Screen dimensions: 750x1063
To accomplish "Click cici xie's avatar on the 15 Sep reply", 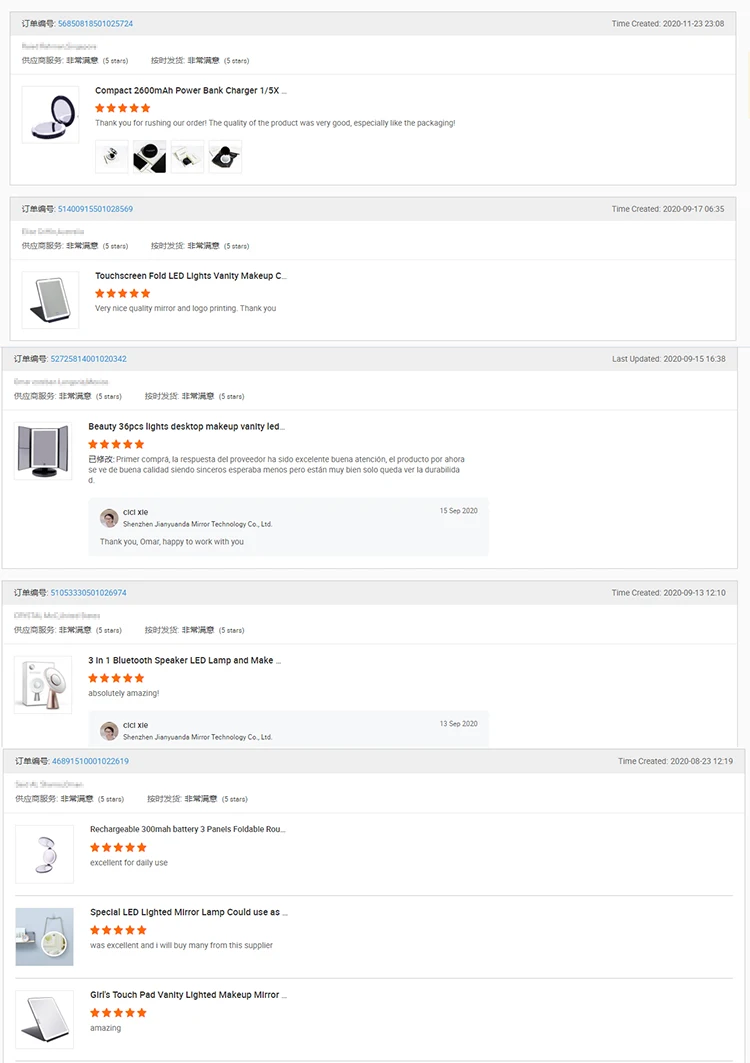I will (109, 518).
